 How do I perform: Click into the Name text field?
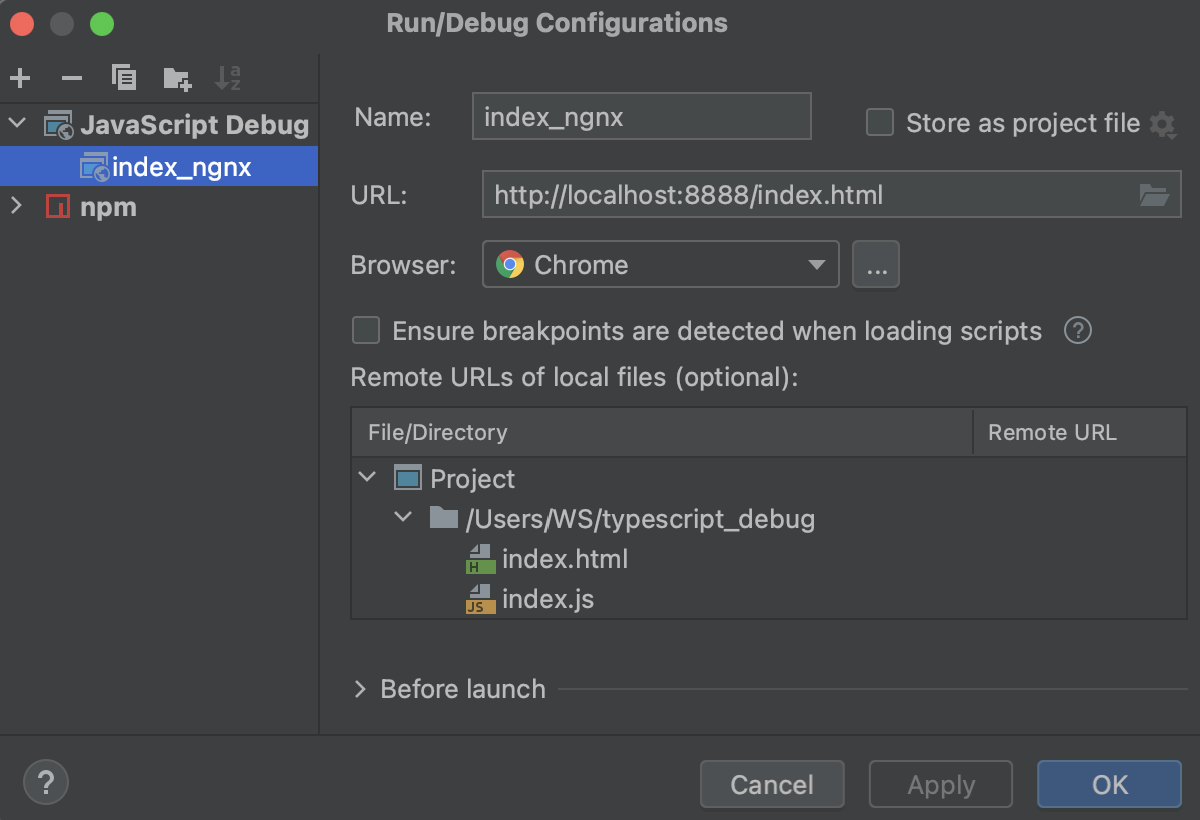click(x=641, y=117)
